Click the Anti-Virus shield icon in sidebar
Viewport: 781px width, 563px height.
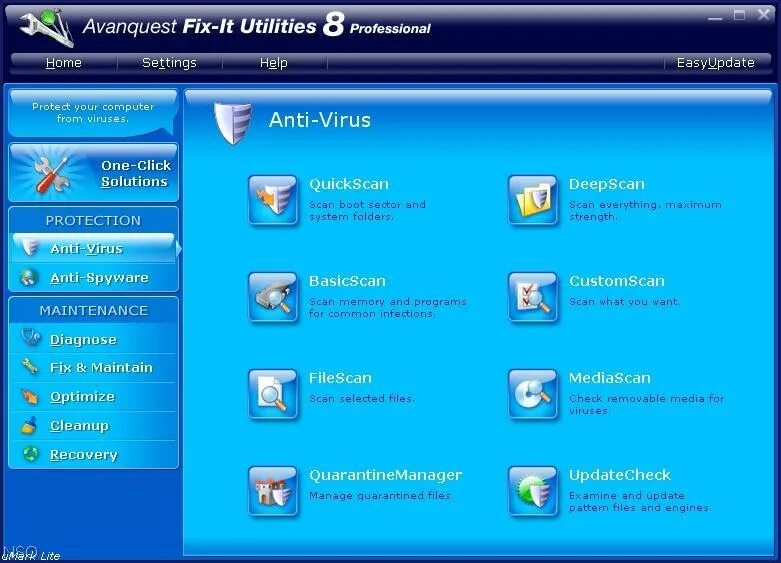(x=30, y=248)
